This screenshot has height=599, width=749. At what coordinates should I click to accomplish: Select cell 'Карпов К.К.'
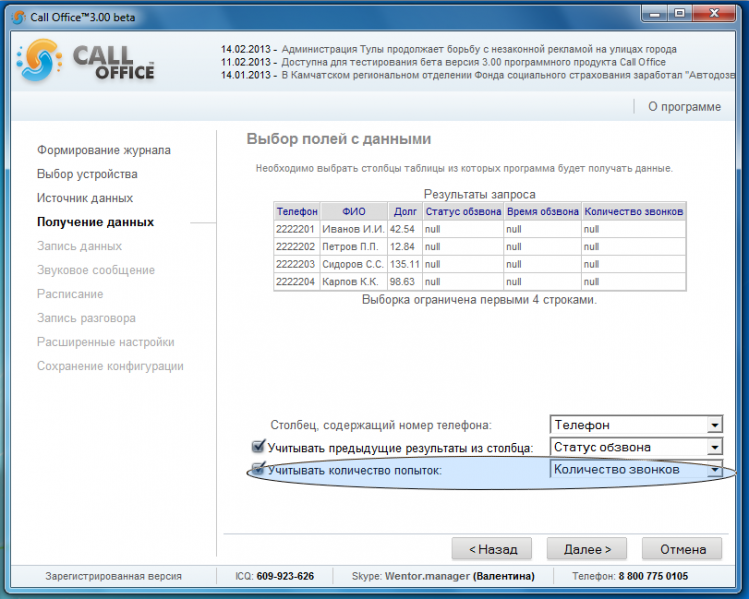point(353,281)
